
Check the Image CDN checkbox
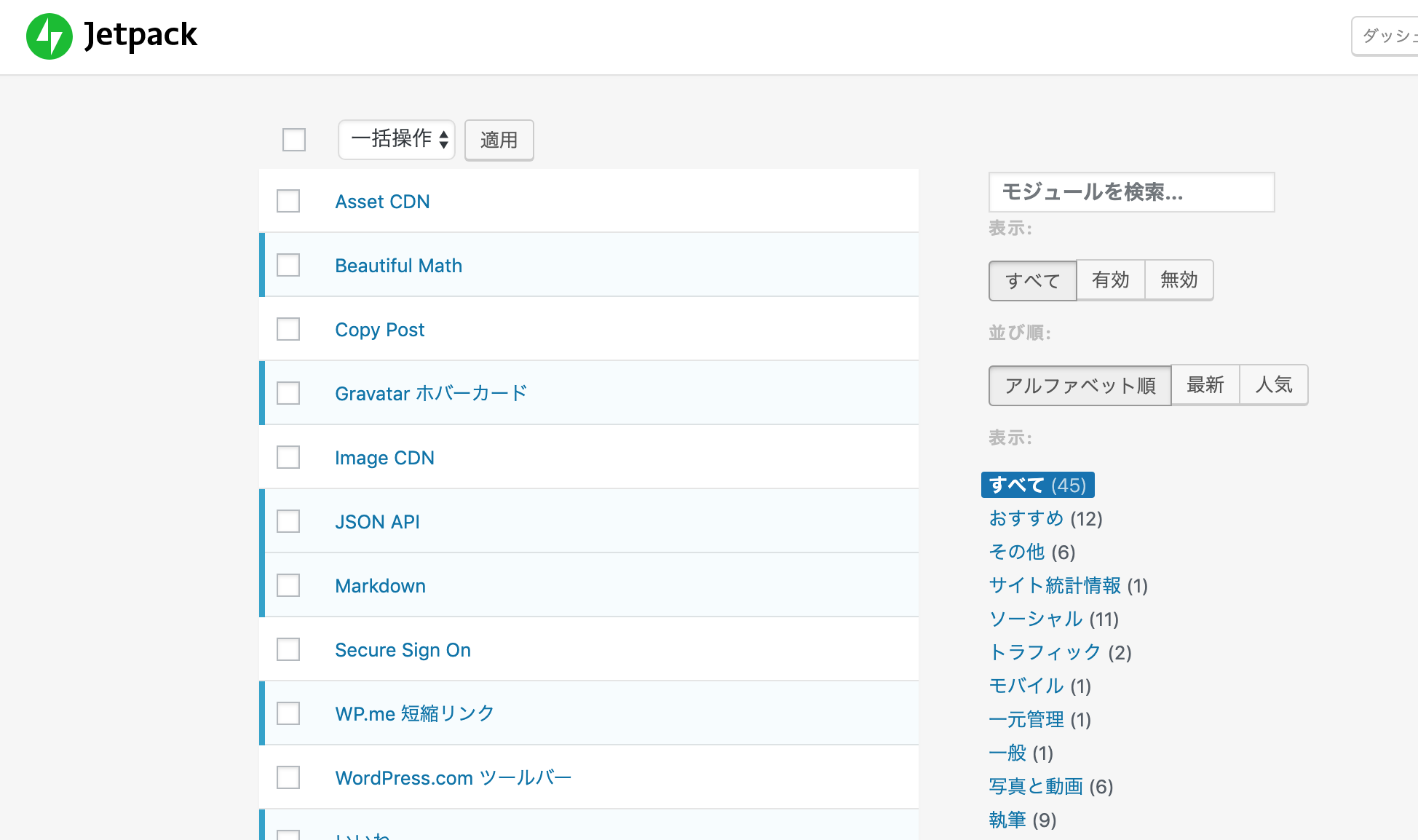pos(288,457)
